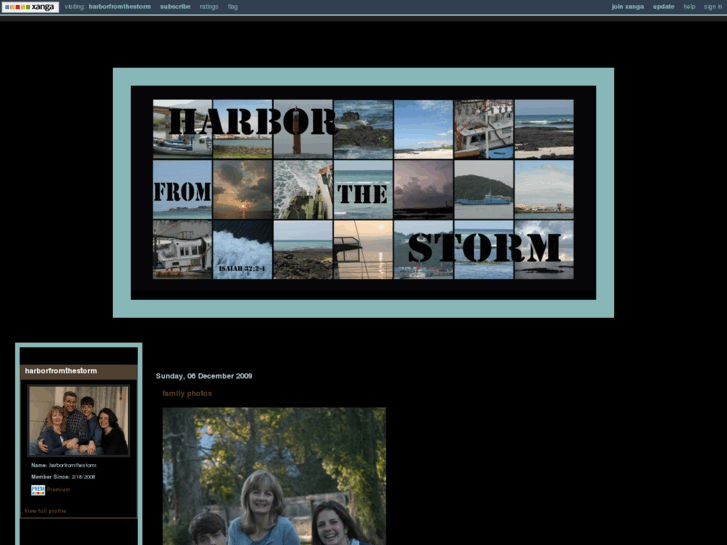
Task: Flag this site from the top bar
Action: [x=233, y=7]
